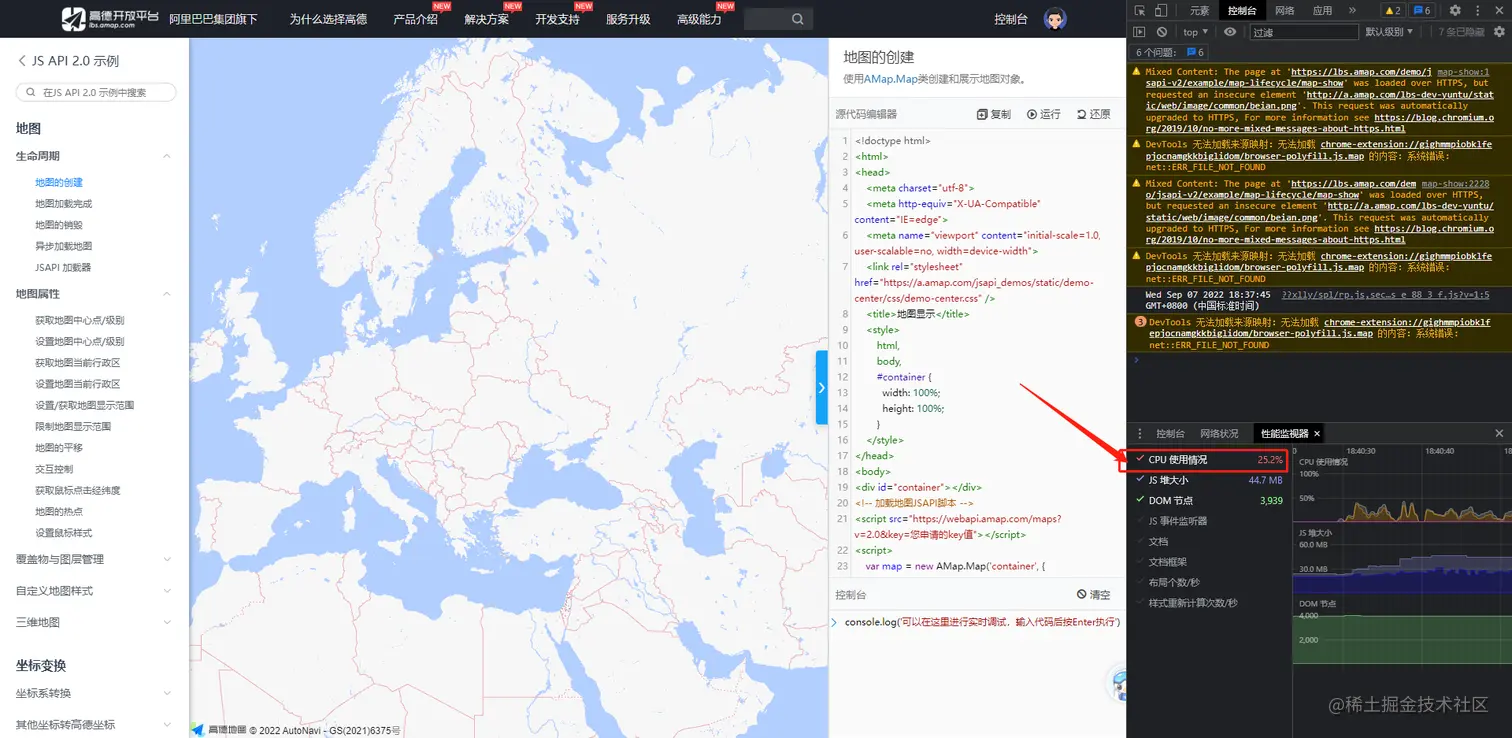Open 开发支持 in the top navigation
Screen dimensions: 1512x738
[557, 19]
